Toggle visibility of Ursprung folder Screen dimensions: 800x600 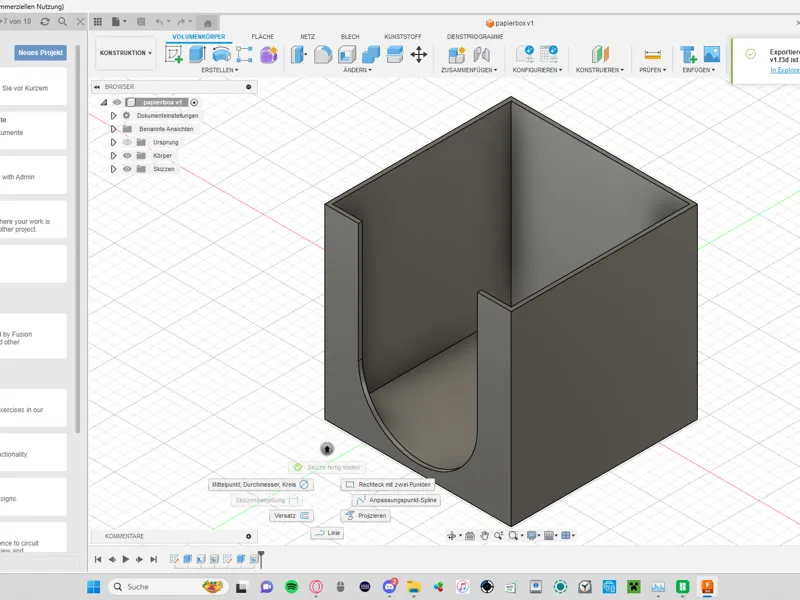point(127,142)
